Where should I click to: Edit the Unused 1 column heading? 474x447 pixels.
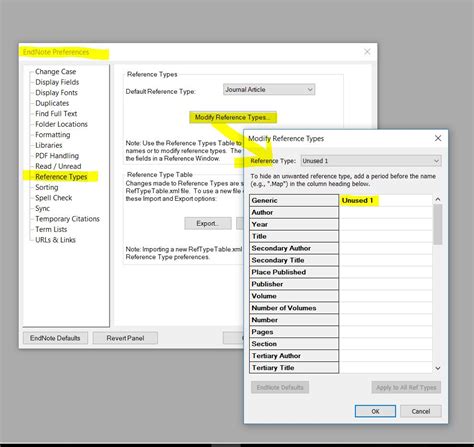[386, 200]
